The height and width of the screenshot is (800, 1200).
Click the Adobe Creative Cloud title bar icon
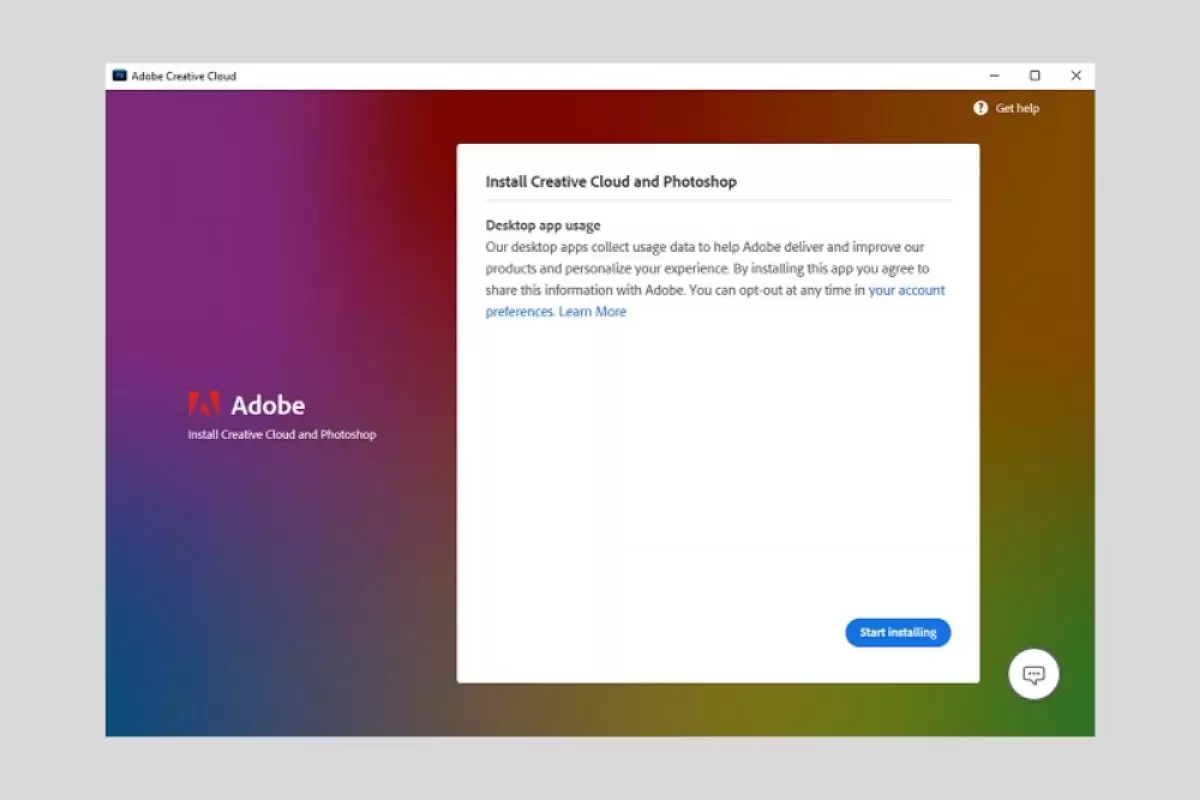click(x=120, y=75)
